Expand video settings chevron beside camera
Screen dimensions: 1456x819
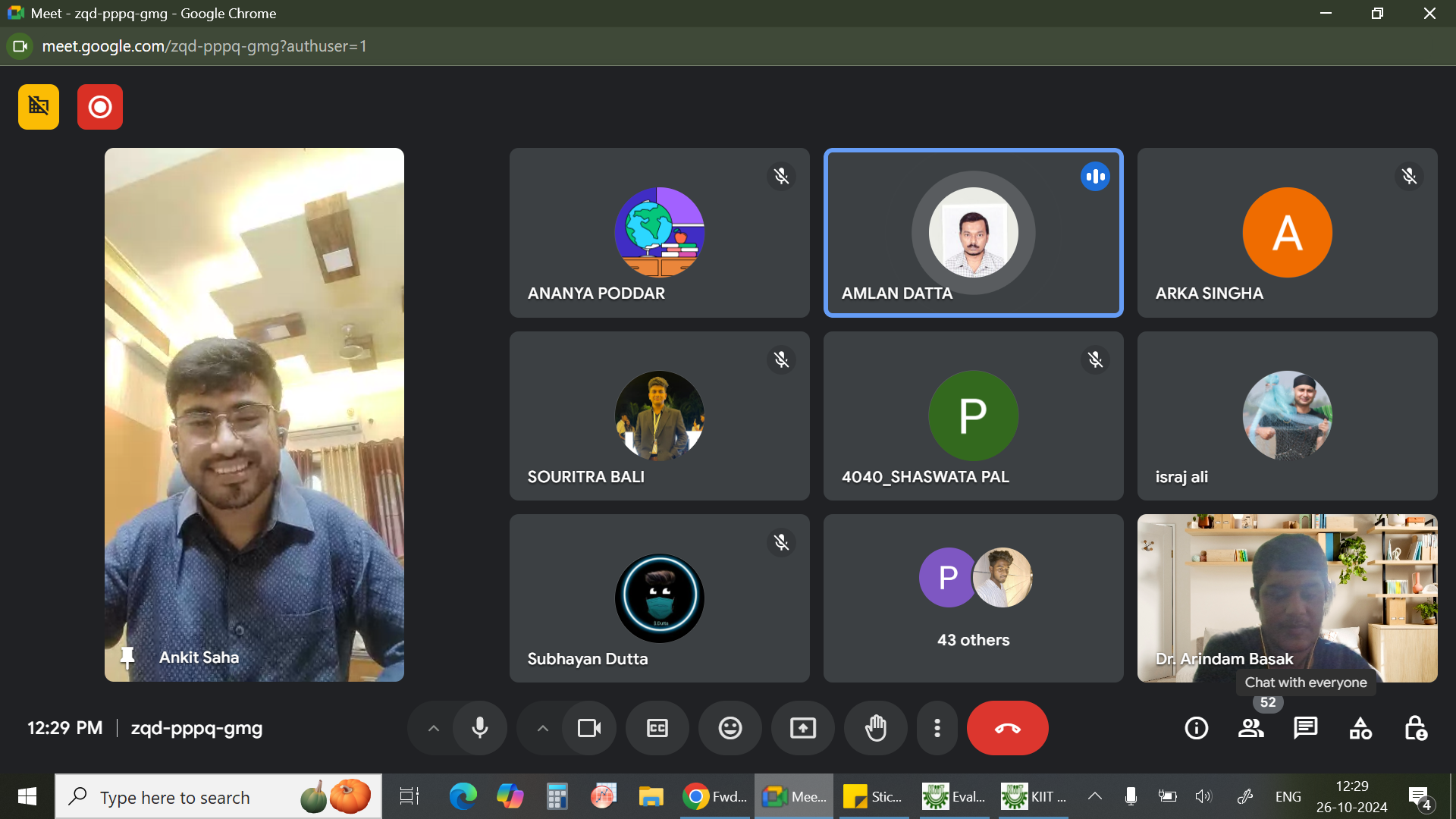coord(542,728)
